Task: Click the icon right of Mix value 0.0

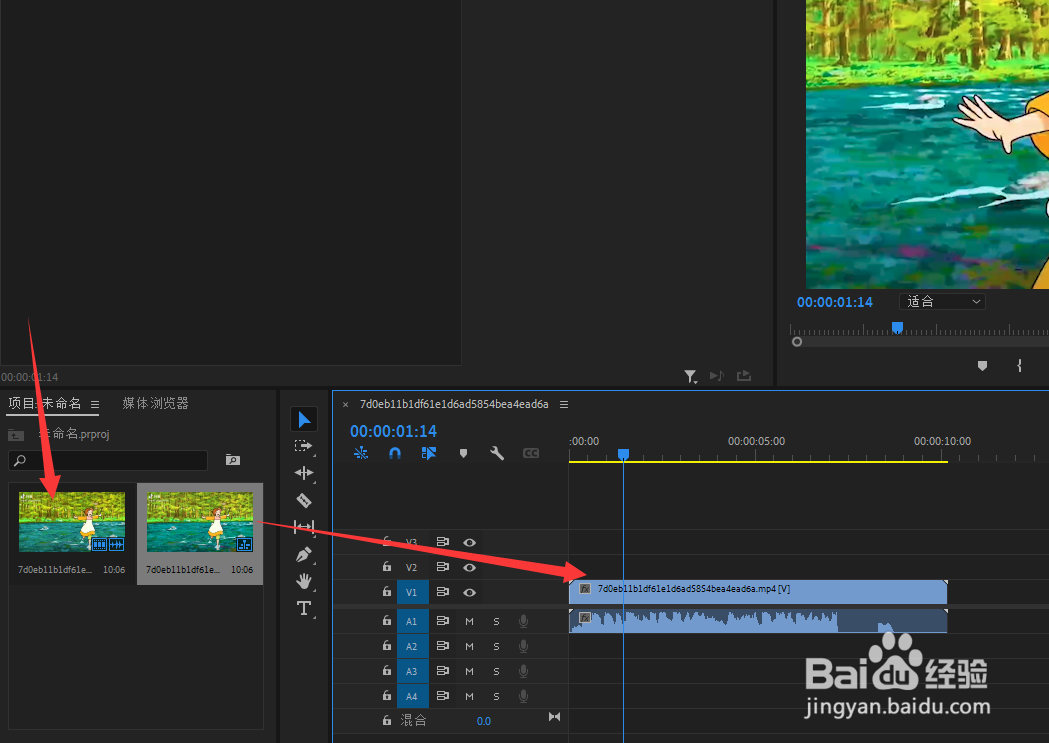Action: click(555, 717)
